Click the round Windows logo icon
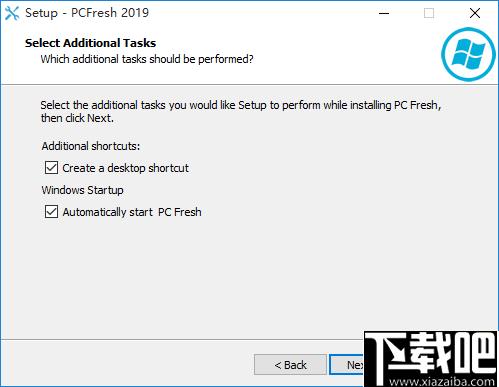Image resolution: width=499 pixels, height=387 pixels. pyautogui.click(x=468, y=54)
